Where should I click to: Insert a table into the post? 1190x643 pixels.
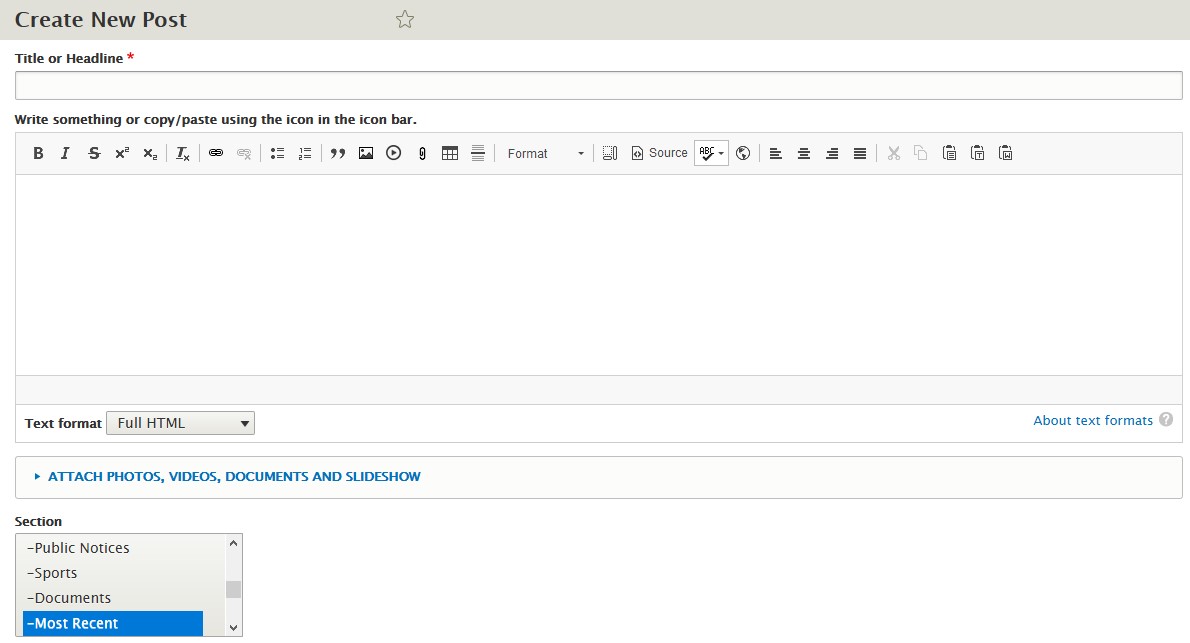450,153
